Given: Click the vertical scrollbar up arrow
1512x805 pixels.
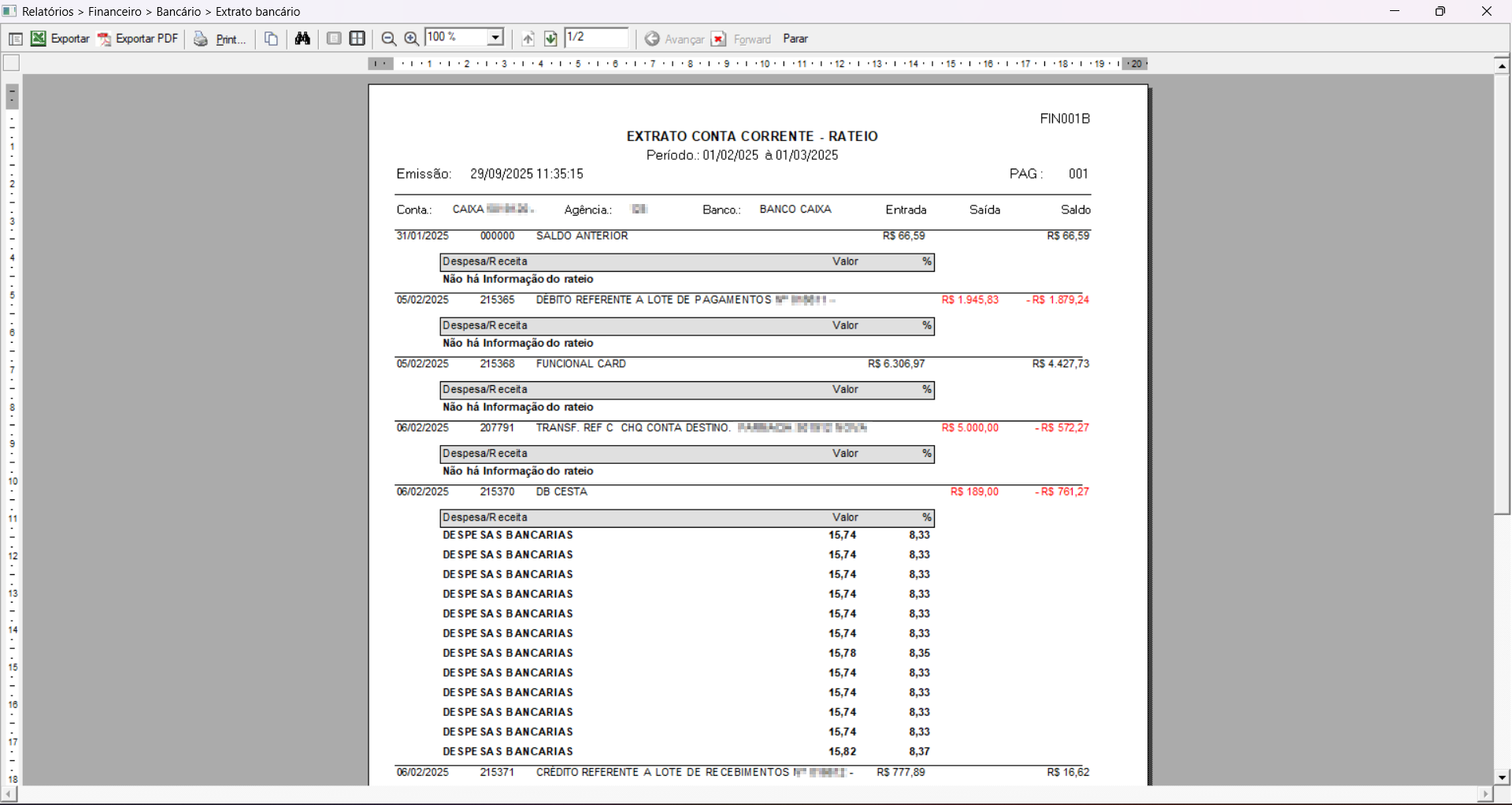Looking at the screenshot, I should point(1502,65).
